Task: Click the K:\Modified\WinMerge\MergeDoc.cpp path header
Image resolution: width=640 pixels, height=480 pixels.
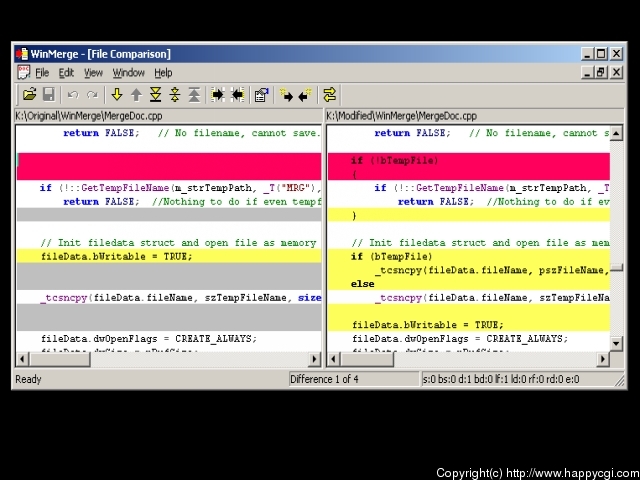Action: click(x=402, y=116)
